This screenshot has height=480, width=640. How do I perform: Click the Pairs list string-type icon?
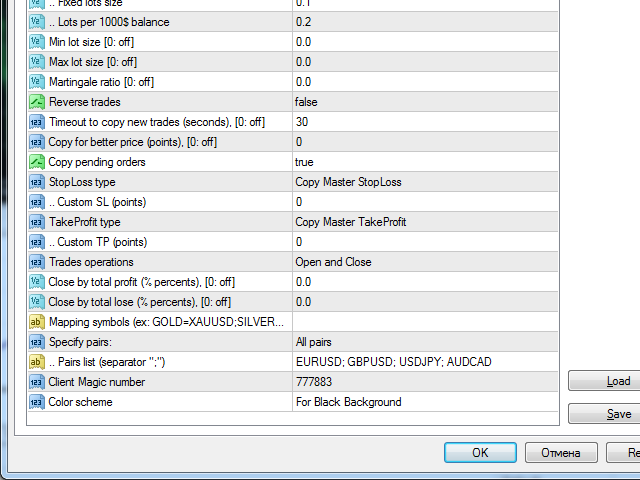click(37, 362)
